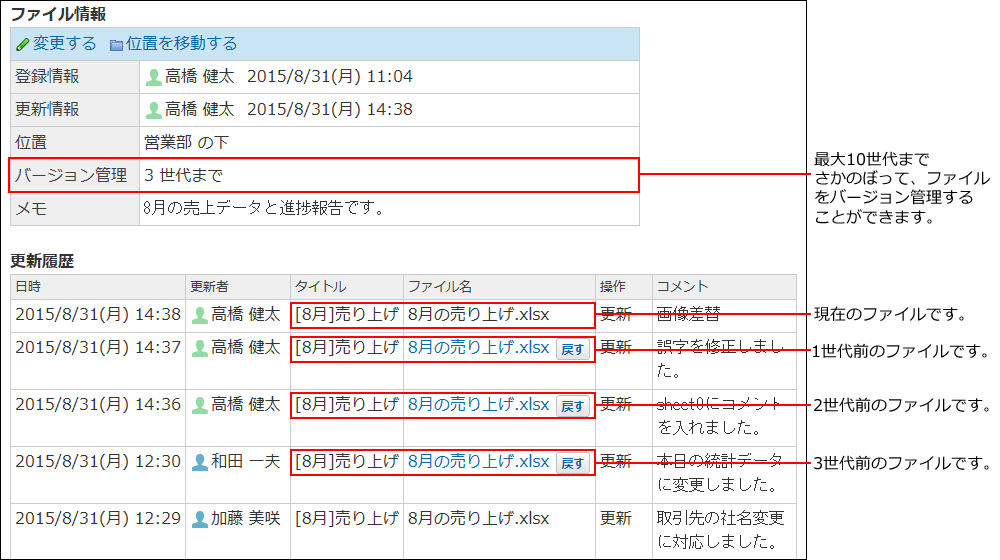Open the 8月の売り上げ.xlsx link at 12:30

coord(478,462)
